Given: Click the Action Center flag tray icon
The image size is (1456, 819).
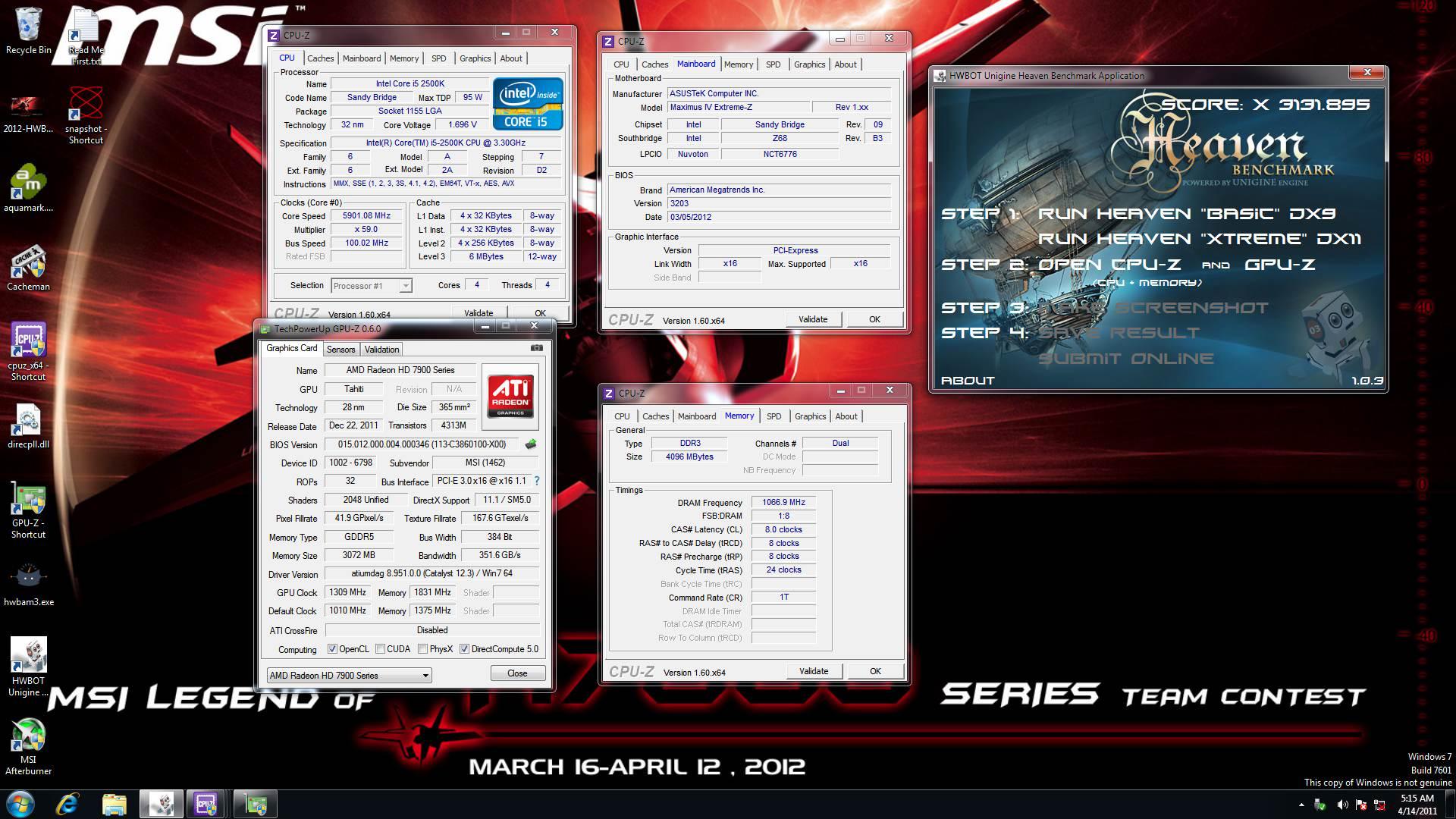Looking at the screenshot, I should click(x=1361, y=805).
